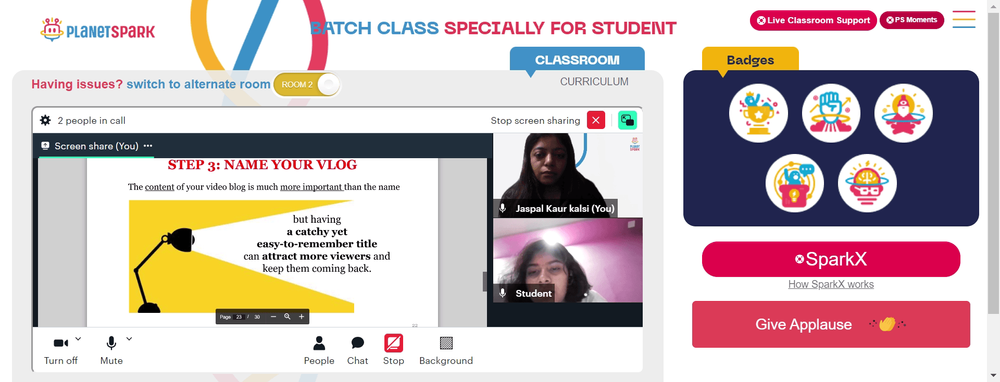Select the raised fist badge
The width and height of the screenshot is (1000, 382).
pos(831,114)
